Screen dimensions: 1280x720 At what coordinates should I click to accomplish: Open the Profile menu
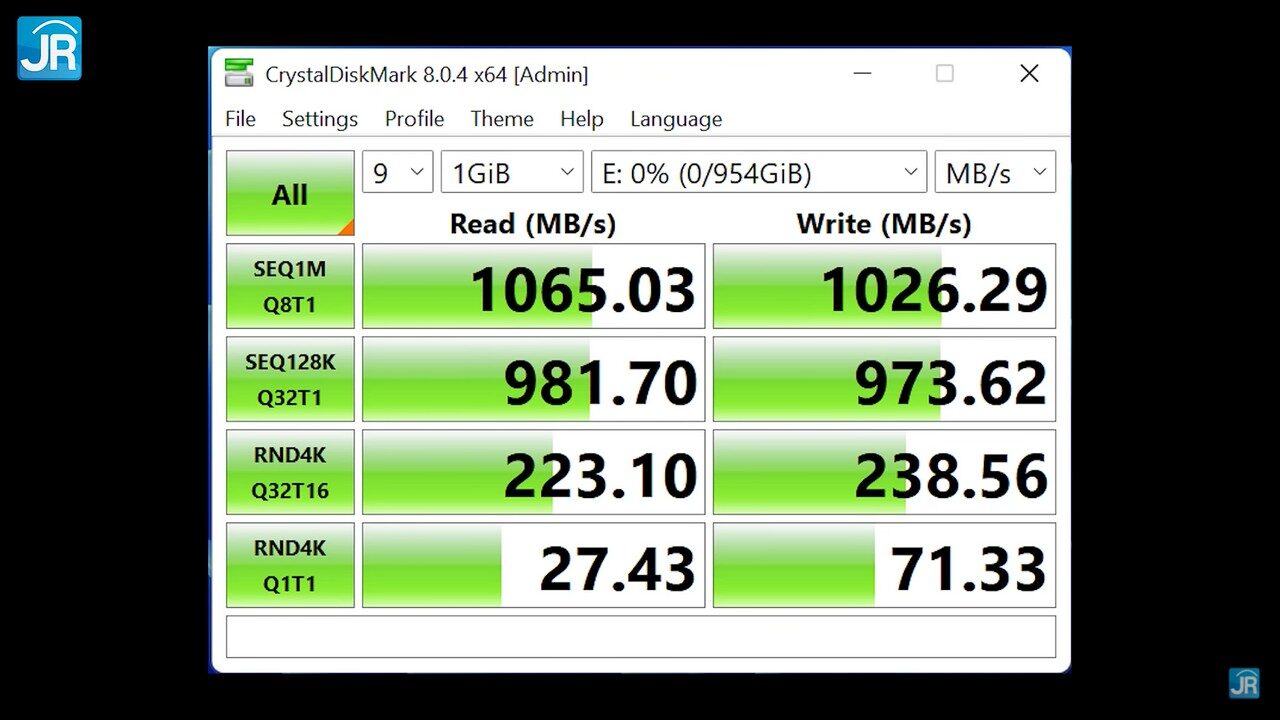[414, 119]
